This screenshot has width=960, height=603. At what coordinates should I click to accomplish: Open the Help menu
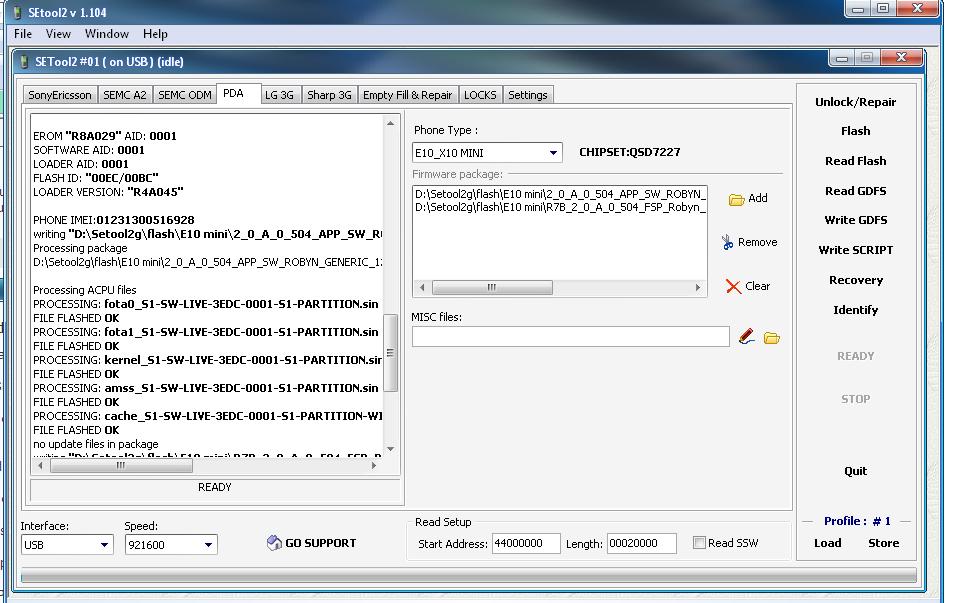tap(155, 34)
